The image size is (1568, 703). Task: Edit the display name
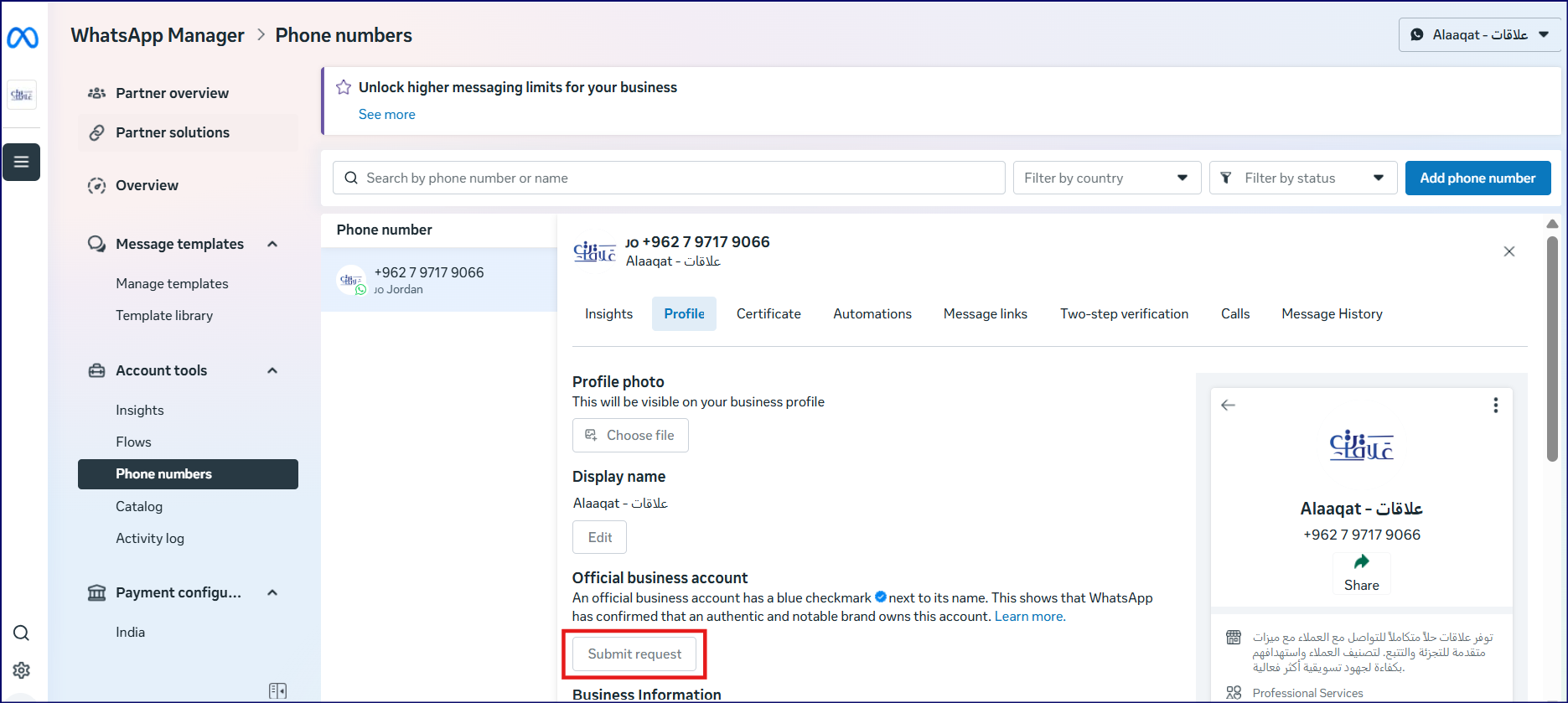click(x=599, y=537)
